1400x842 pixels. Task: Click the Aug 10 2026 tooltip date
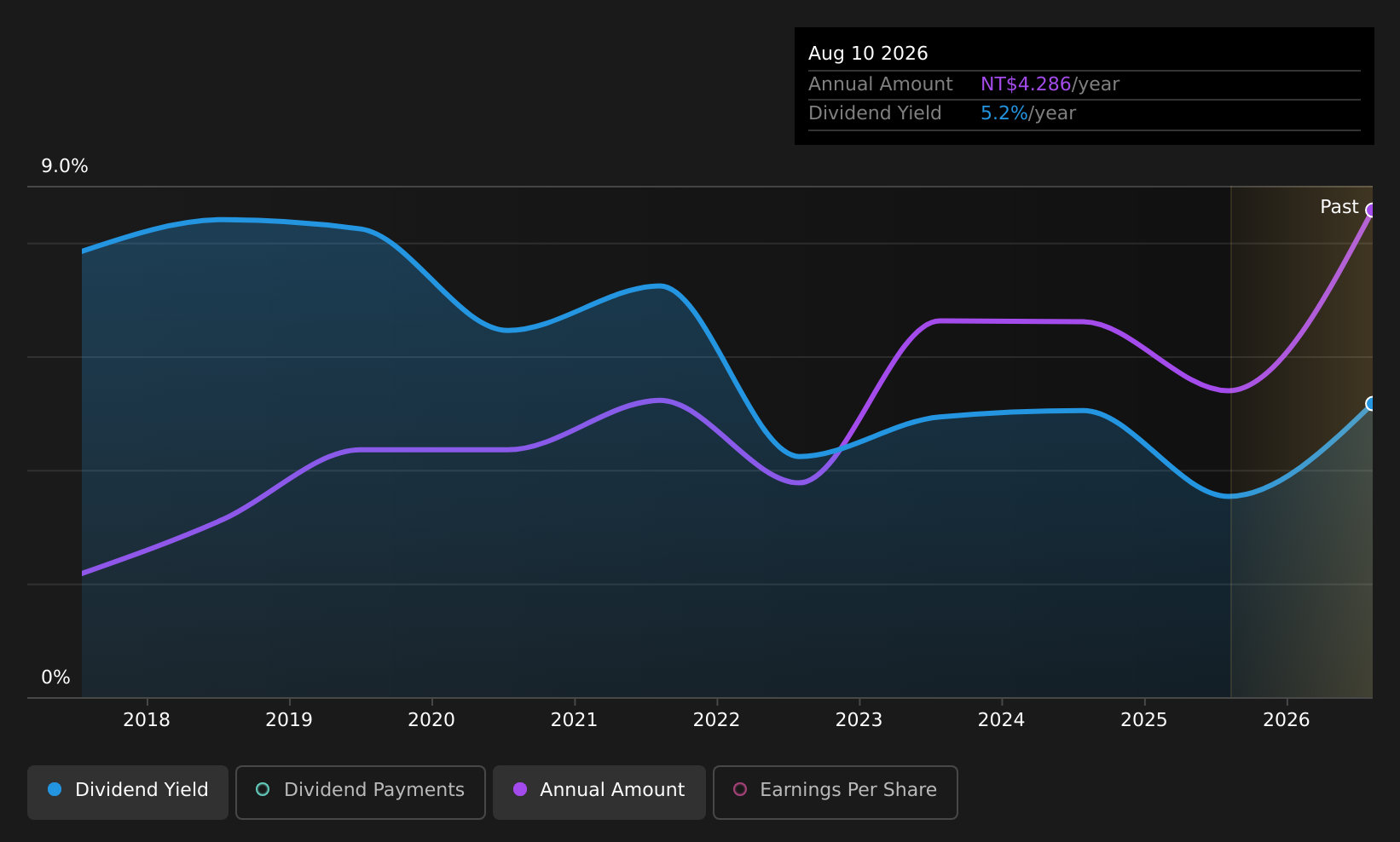pyautogui.click(x=868, y=54)
